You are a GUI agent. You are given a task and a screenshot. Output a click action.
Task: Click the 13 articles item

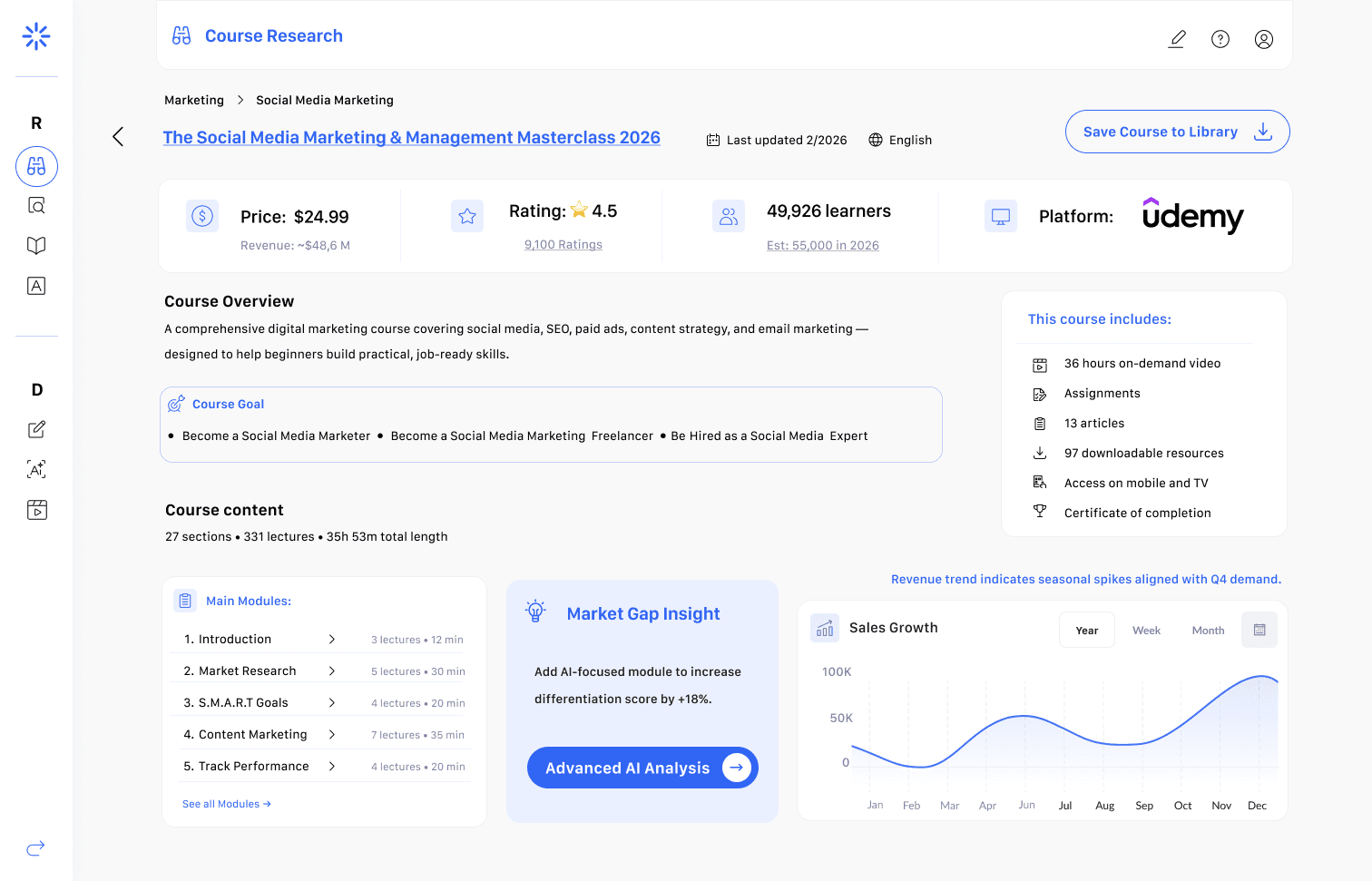click(1094, 423)
